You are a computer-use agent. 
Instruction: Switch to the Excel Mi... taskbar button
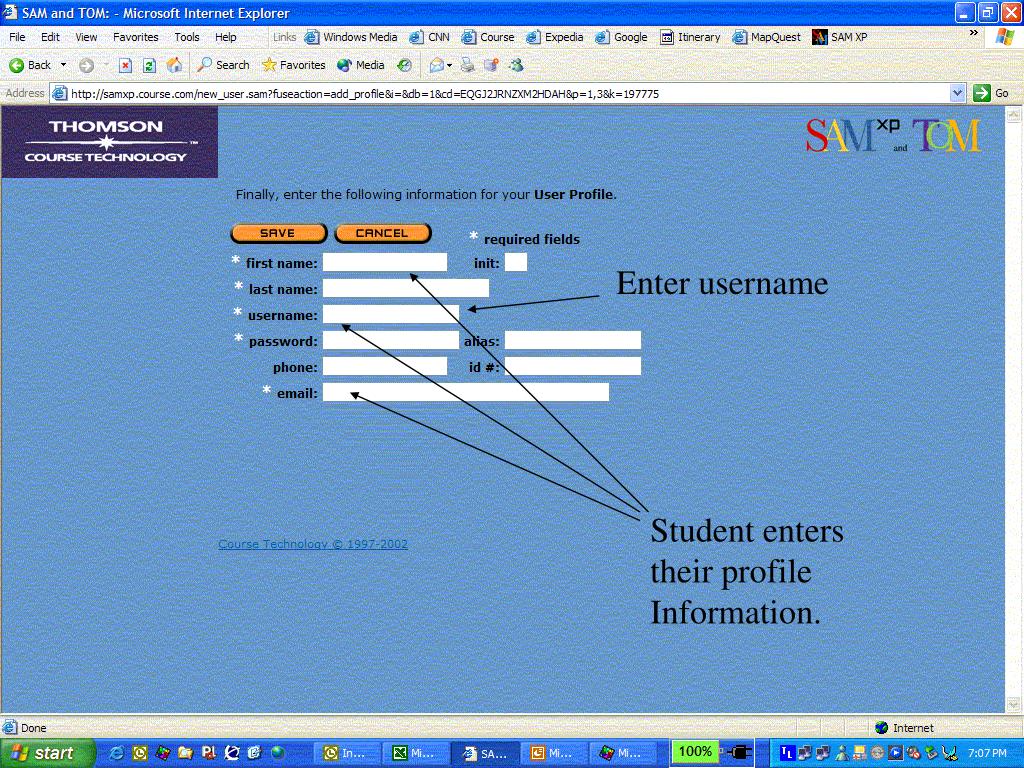pyautogui.click(x=416, y=753)
